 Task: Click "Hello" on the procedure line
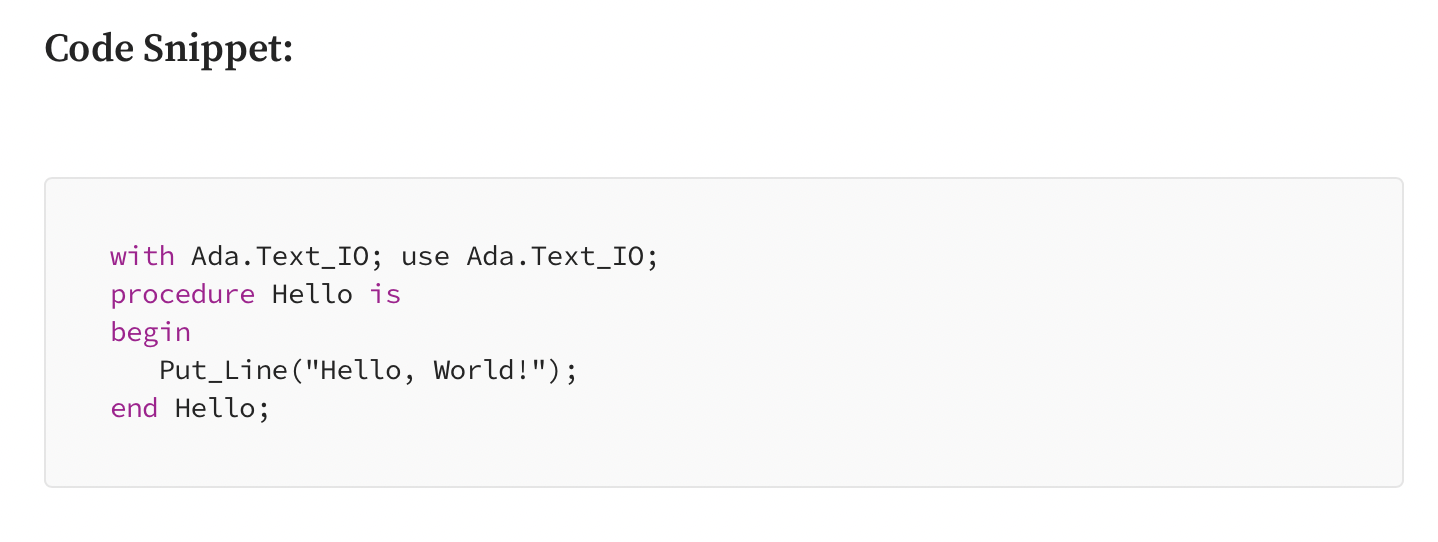(312, 294)
